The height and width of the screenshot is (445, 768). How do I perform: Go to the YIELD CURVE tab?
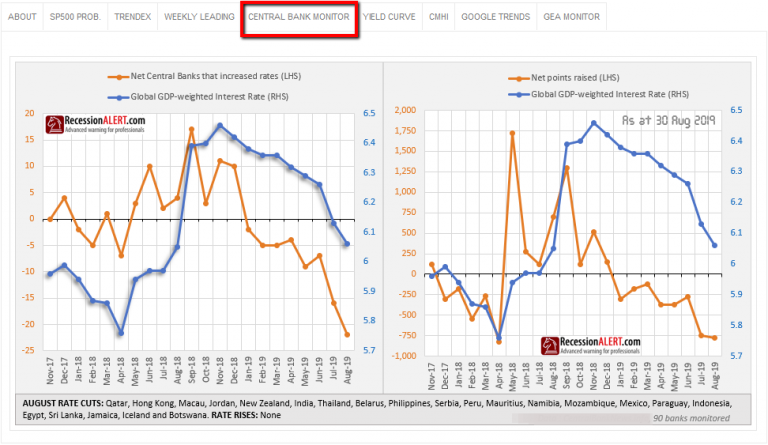391,17
